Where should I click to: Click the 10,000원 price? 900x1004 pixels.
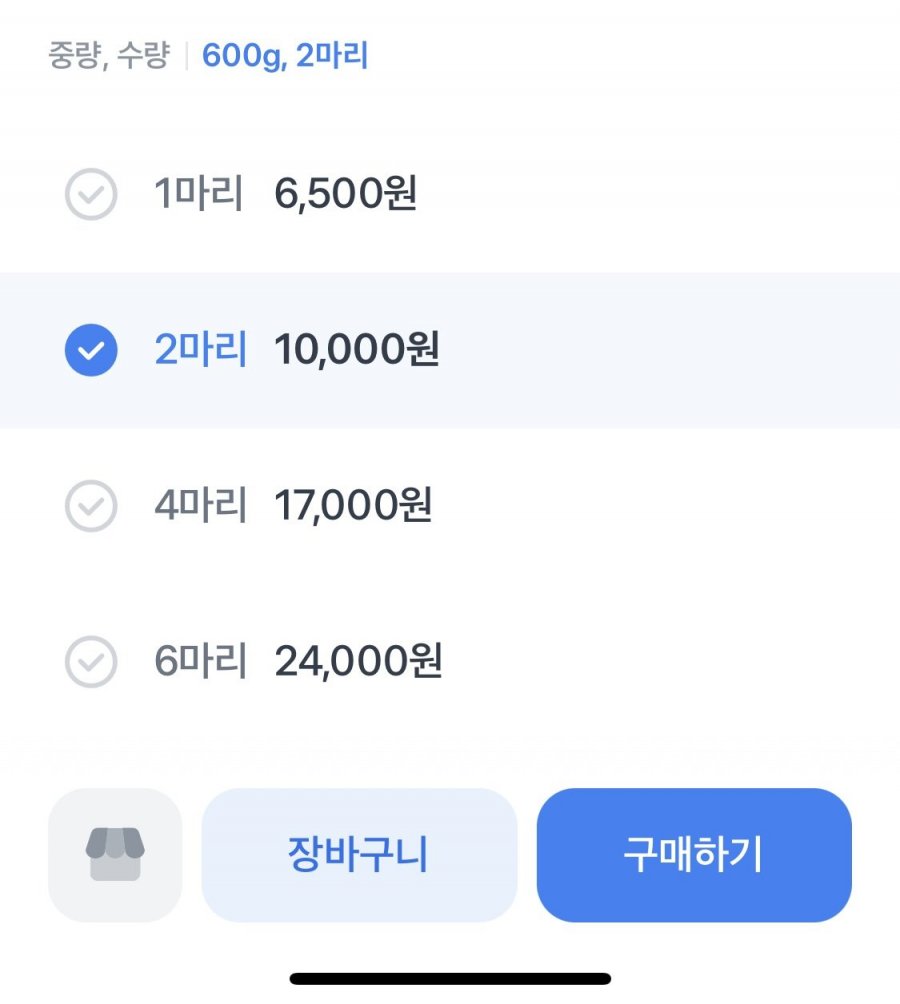pyautogui.click(x=356, y=350)
